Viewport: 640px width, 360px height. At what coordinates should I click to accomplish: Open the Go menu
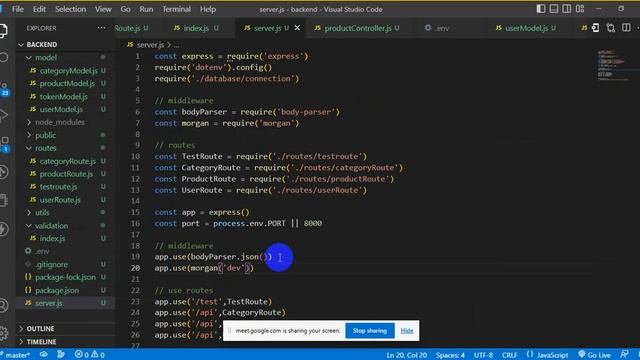(x=126, y=9)
